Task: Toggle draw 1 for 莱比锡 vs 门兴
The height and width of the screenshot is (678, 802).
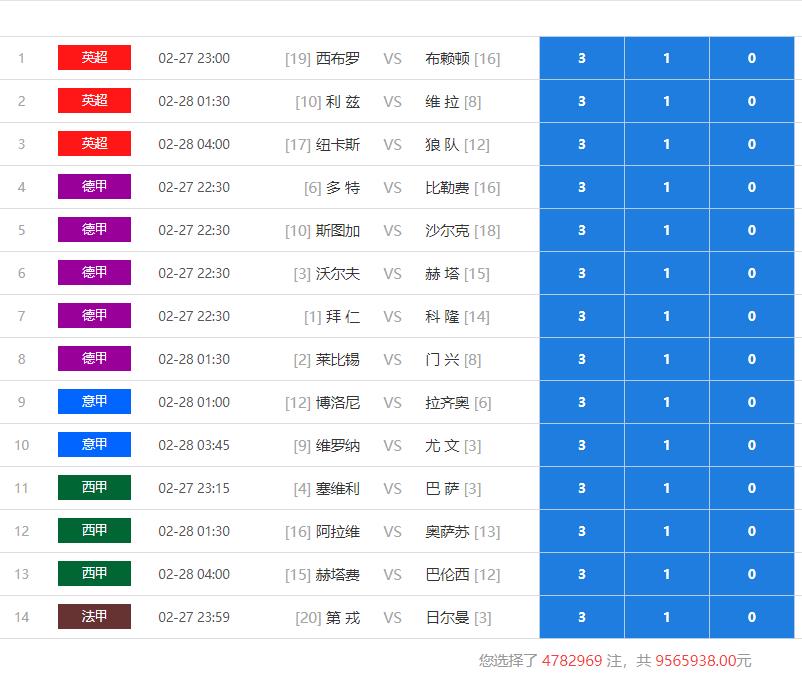Action: [667, 359]
